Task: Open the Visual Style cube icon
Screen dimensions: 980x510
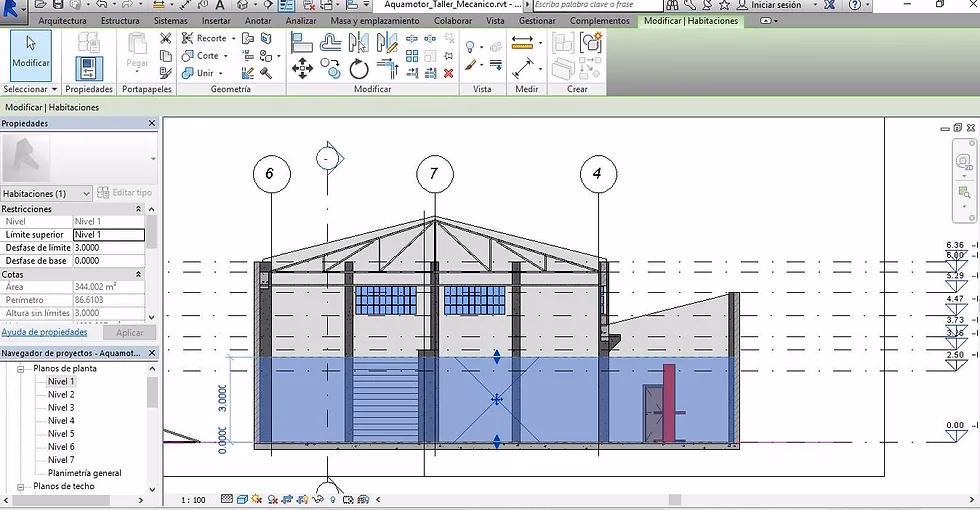Action: coord(242,499)
